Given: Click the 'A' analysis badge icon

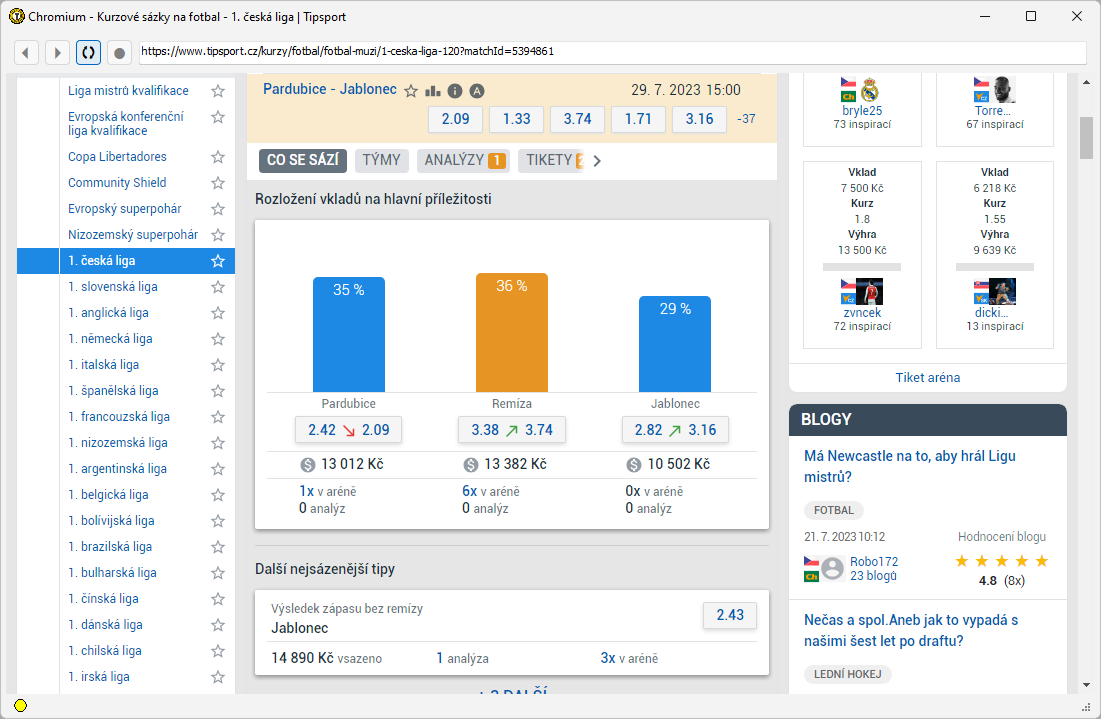Looking at the screenshot, I should (477, 91).
